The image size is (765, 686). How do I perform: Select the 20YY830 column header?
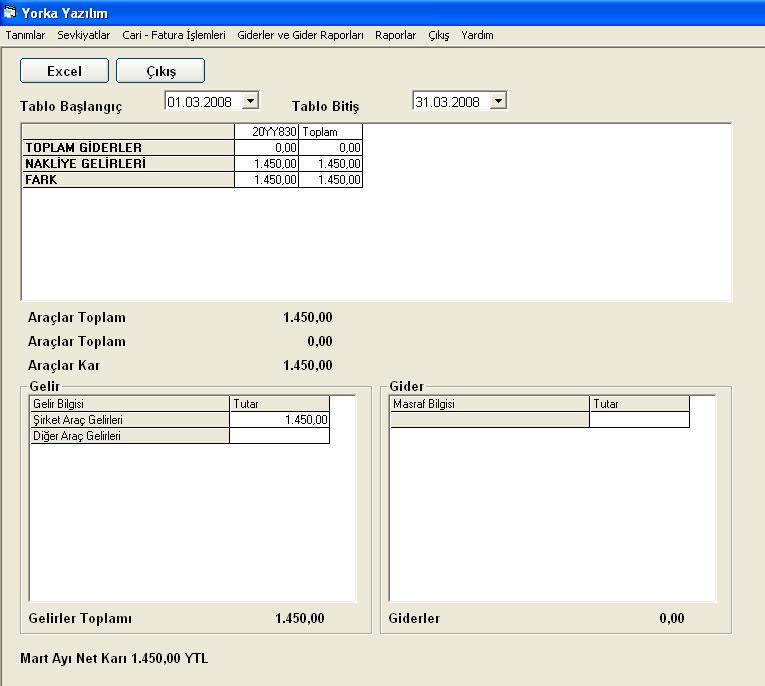pos(266,132)
